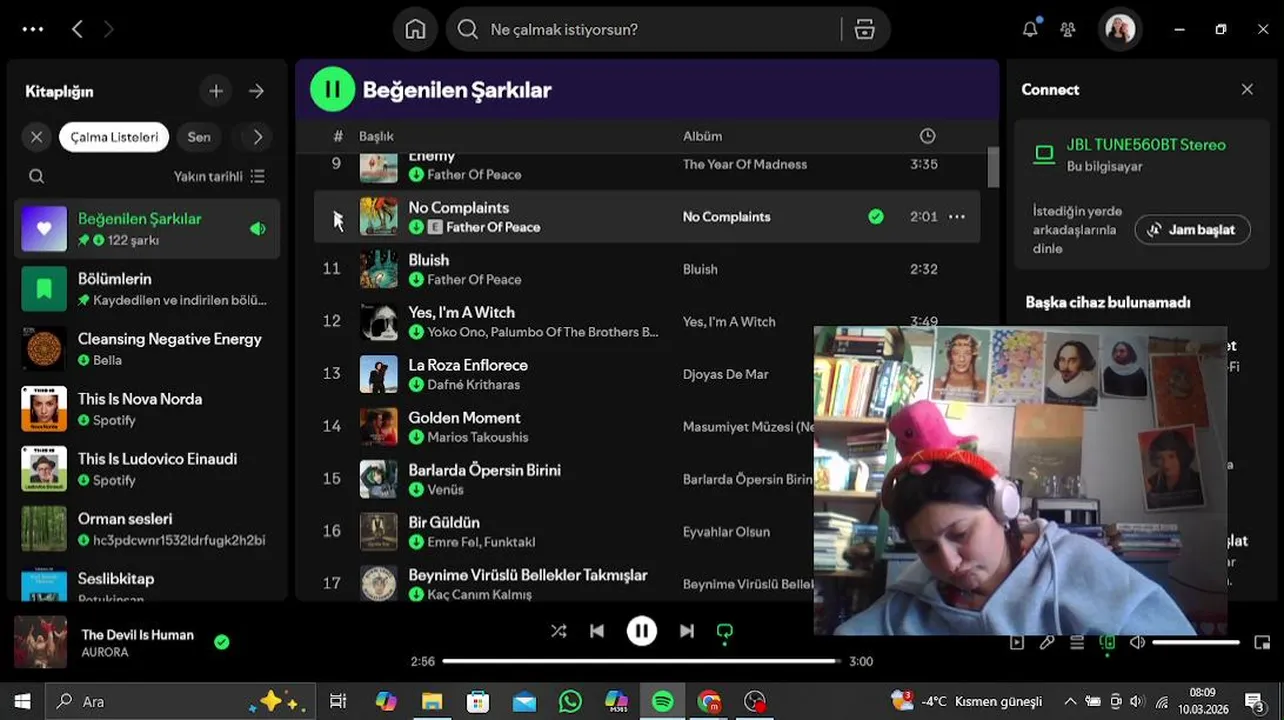Adjust the volume slider
This screenshot has width=1284, height=720.
[1196, 643]
